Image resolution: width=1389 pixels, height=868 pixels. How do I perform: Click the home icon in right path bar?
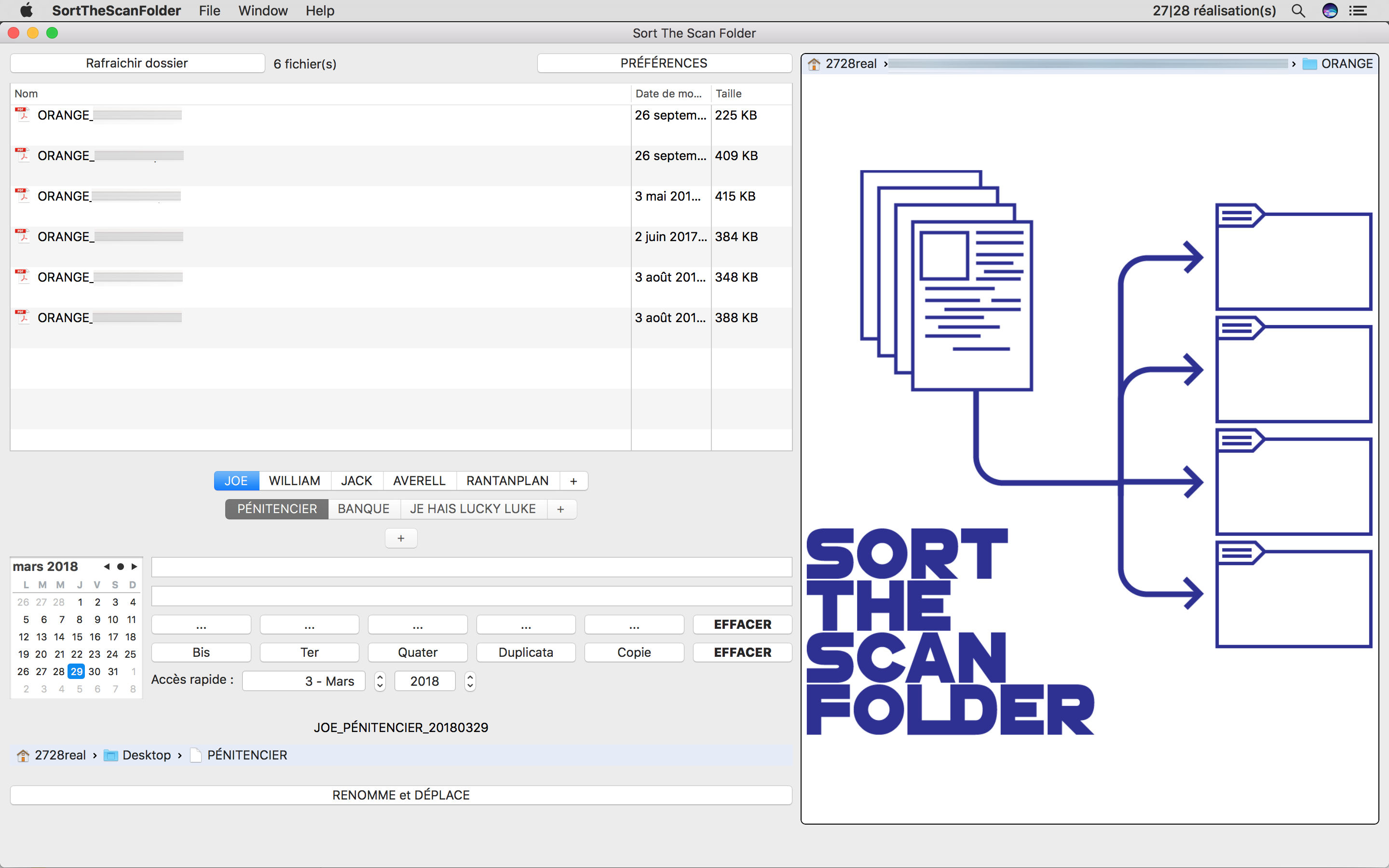click(814, 64)
